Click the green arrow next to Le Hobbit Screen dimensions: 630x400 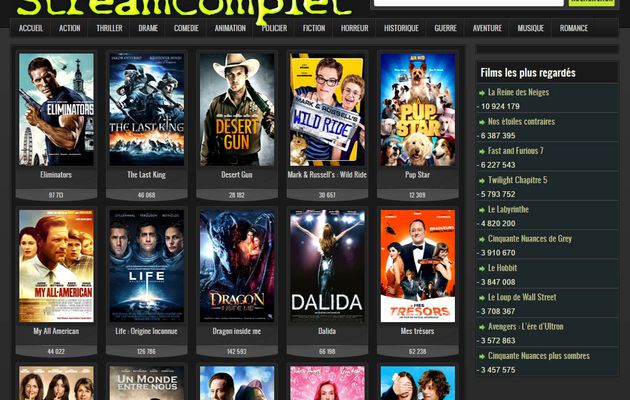(482, 269)
